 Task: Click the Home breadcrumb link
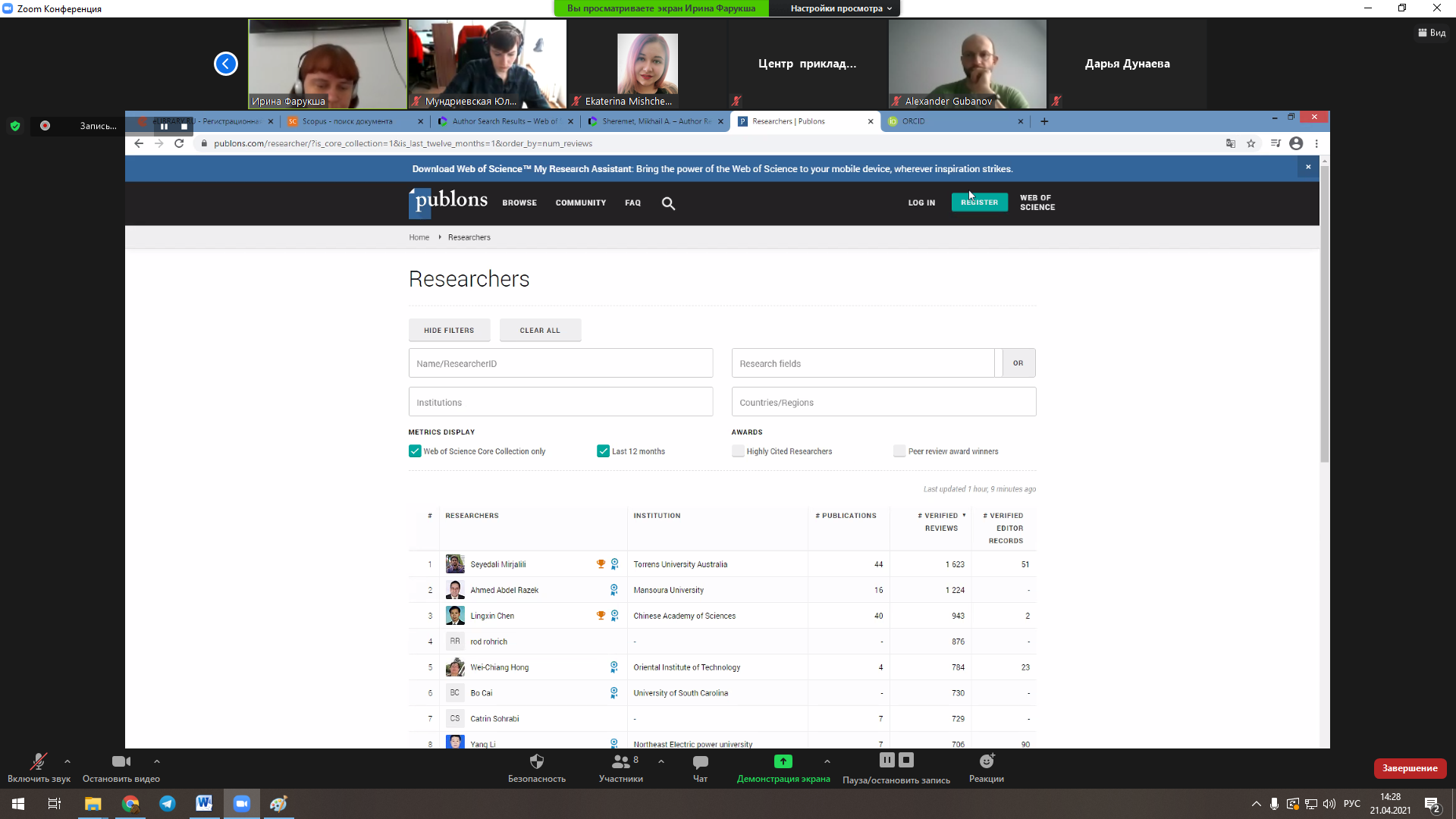click(419, 237)
